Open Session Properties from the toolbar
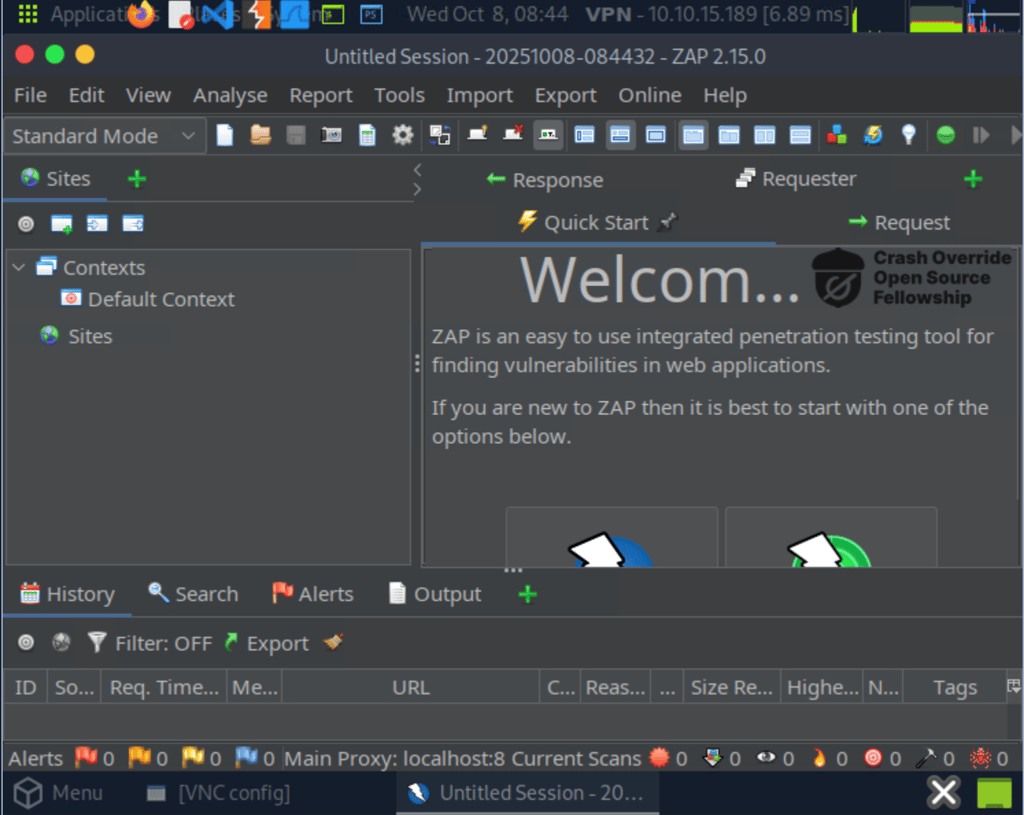 [368, 135]
